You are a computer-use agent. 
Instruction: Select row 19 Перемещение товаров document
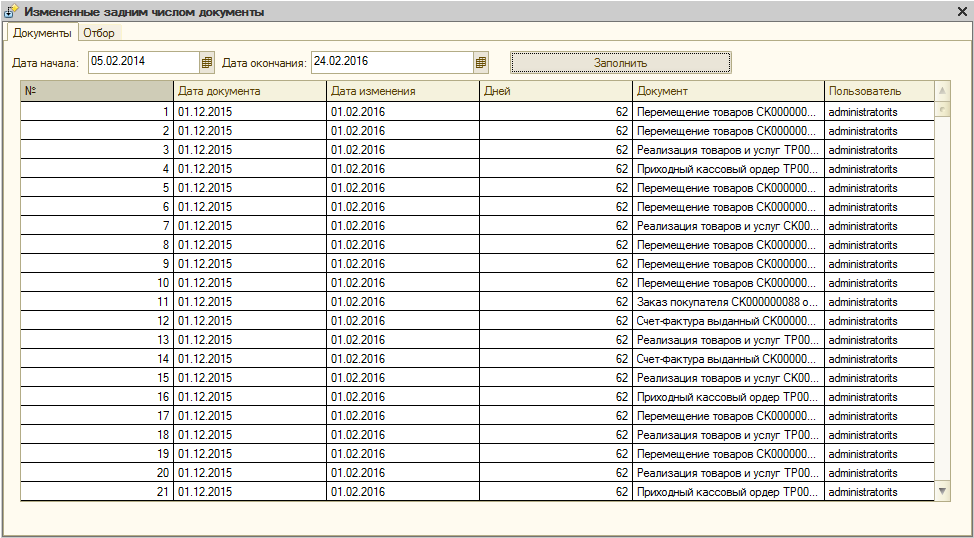pyautogui.click(x=728, y=454)
